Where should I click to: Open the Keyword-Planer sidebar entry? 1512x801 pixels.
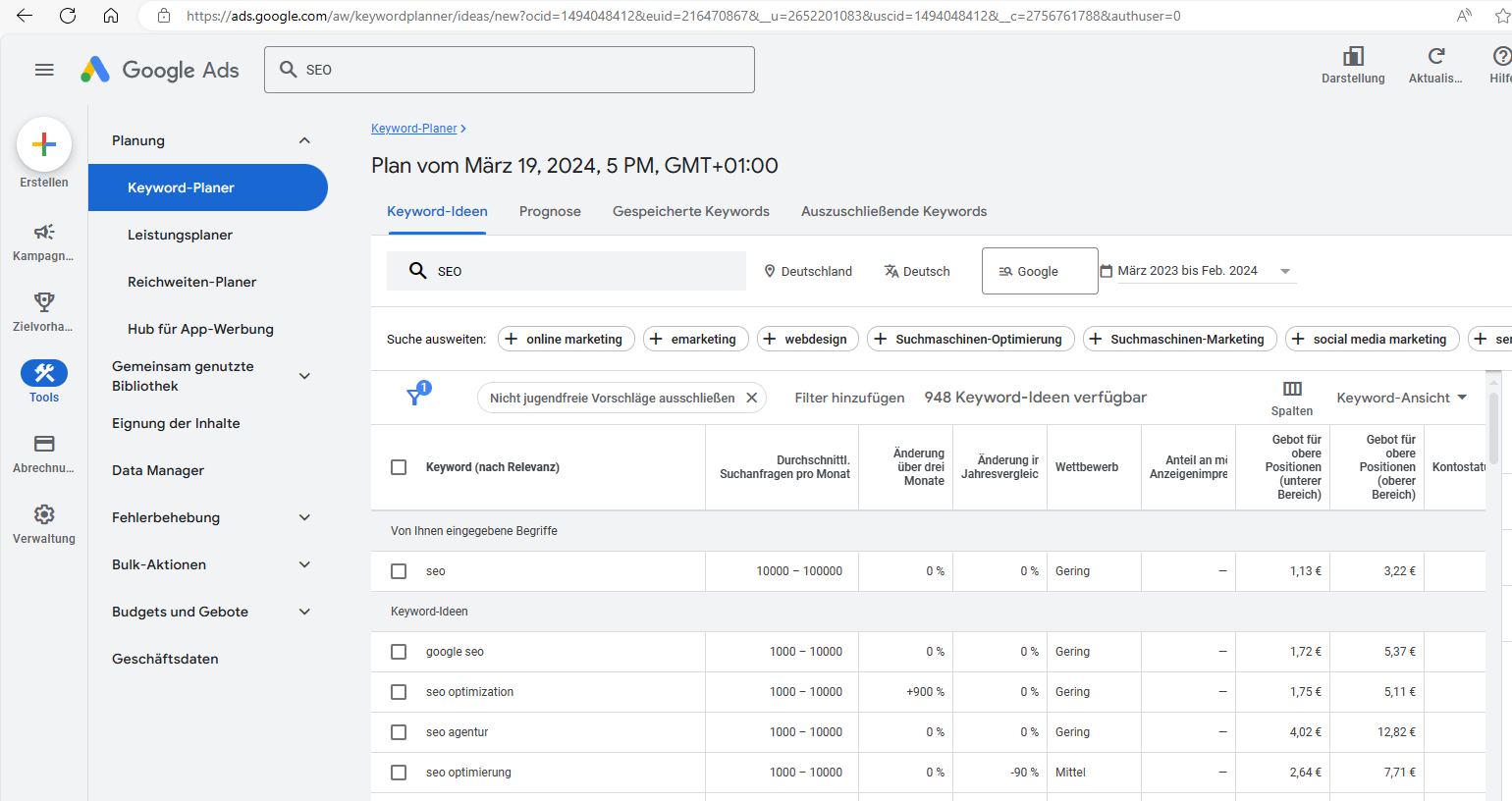pos(208,187)
